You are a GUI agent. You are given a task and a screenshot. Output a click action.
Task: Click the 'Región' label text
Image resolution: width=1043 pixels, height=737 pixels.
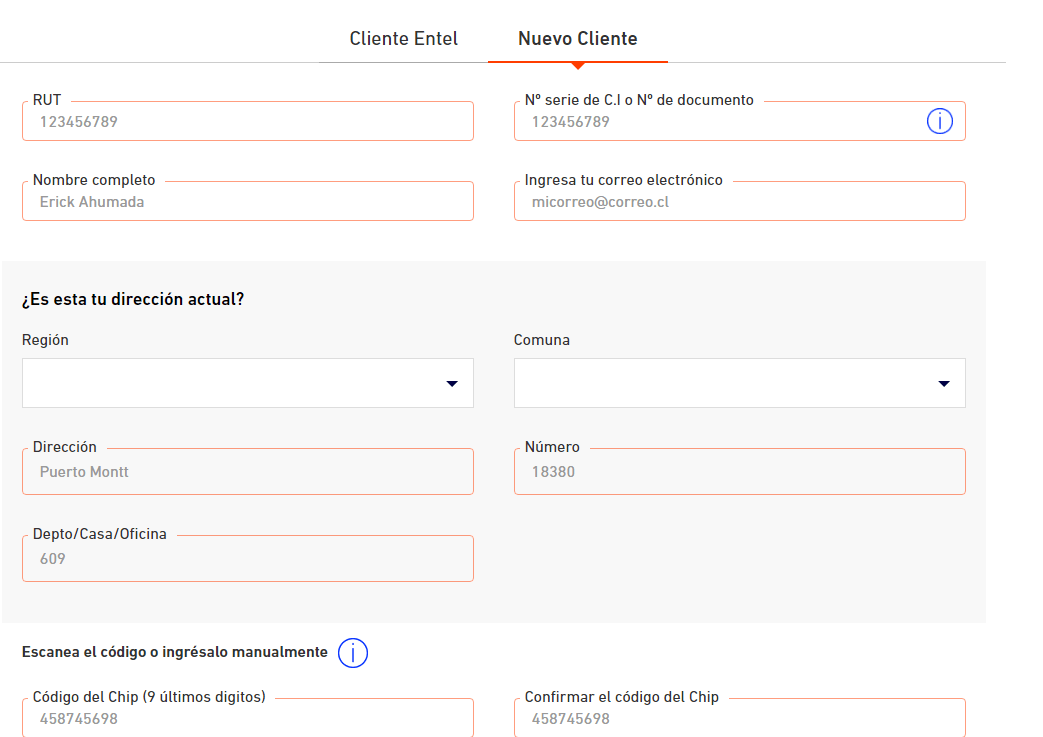pos(45,340)
